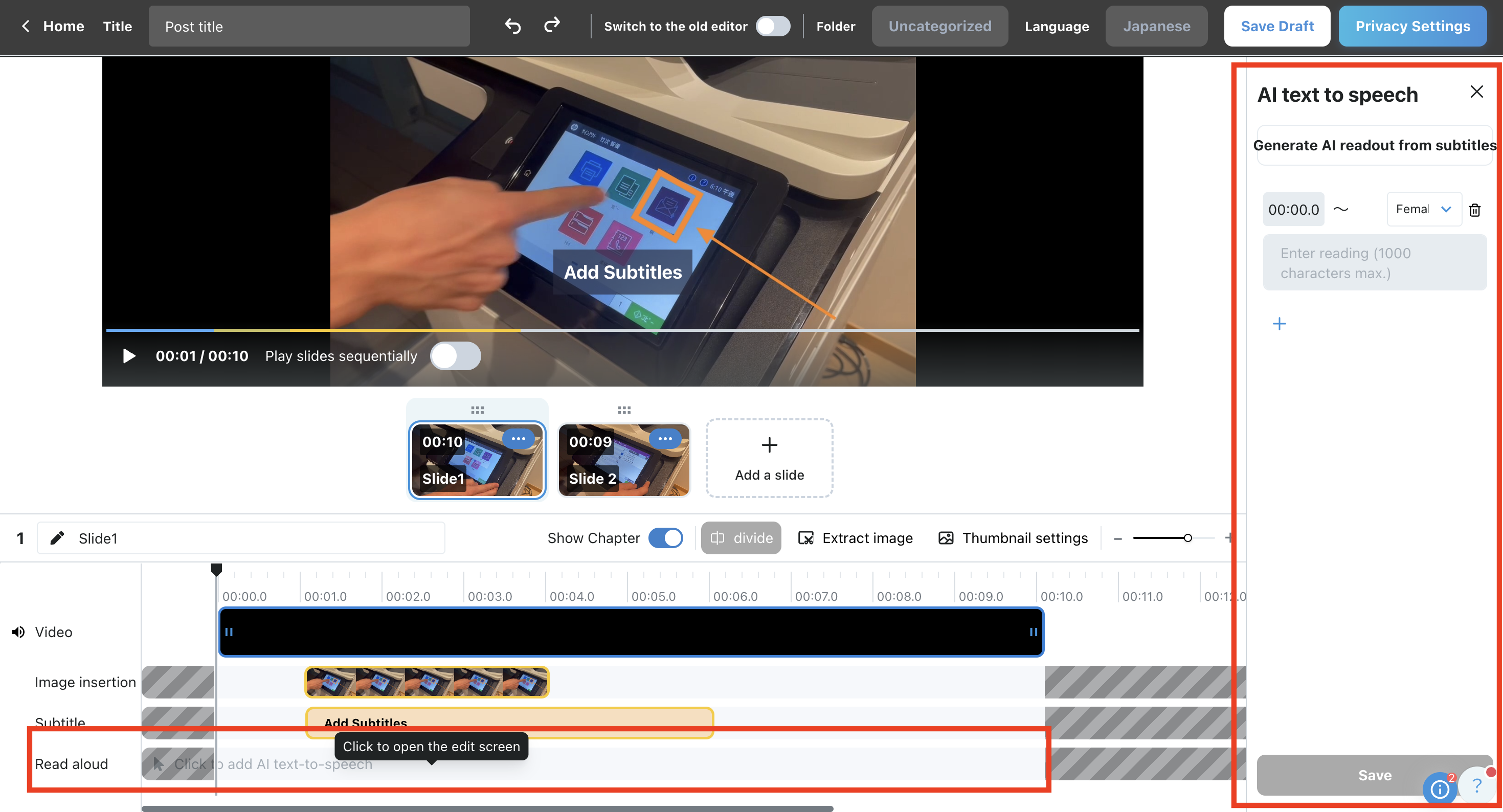This screenshot has height=812, width=1503.
Task: Click the timeline zoom slider handle
Action: tap(1187, 538)
